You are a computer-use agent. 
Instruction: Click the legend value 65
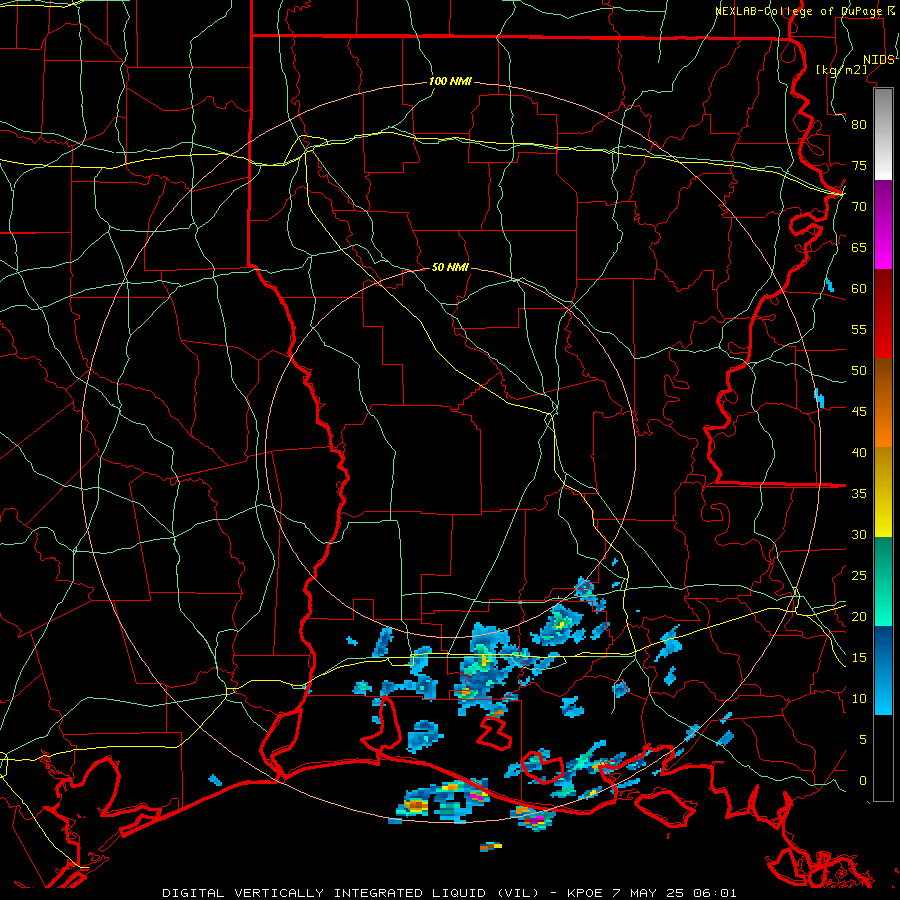pos(859,248)
